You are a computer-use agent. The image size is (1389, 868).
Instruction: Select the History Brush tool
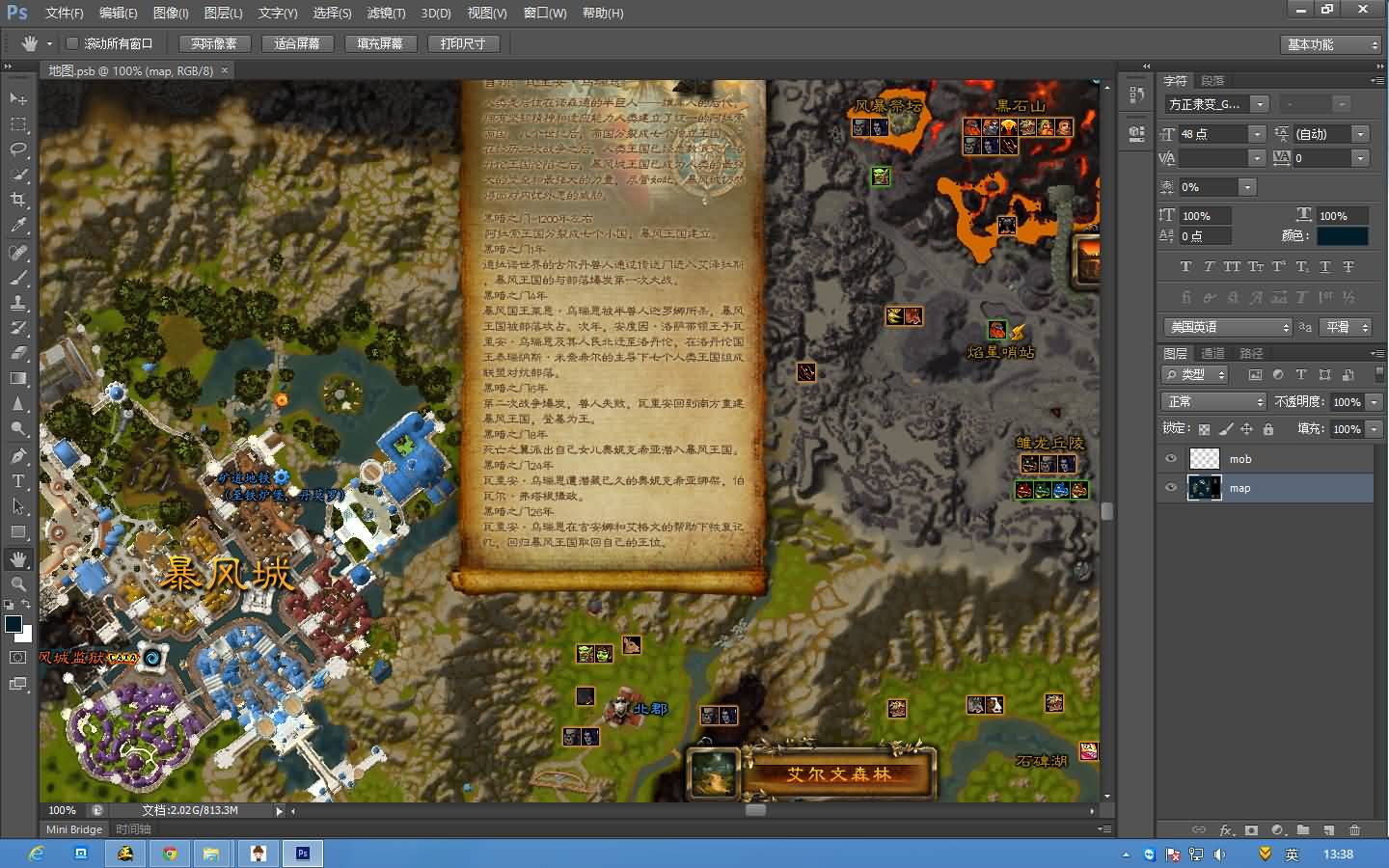click(x=18, y=328)
